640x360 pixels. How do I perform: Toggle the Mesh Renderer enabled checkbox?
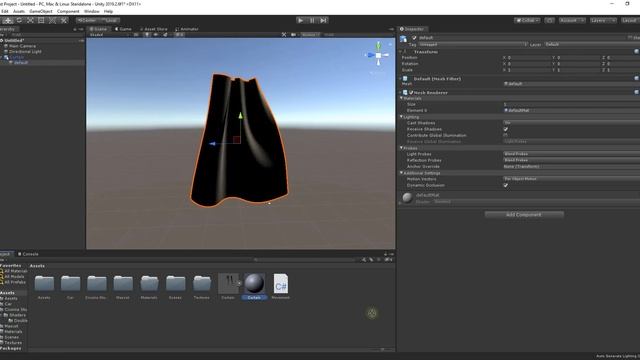coord(411,93)
